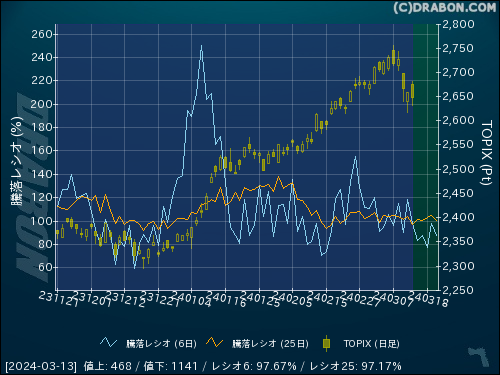Click the 騰落レシオ (25日) legend label
Image resolution: width=500 pixels, height=375 pixels.
pos(270,344)
